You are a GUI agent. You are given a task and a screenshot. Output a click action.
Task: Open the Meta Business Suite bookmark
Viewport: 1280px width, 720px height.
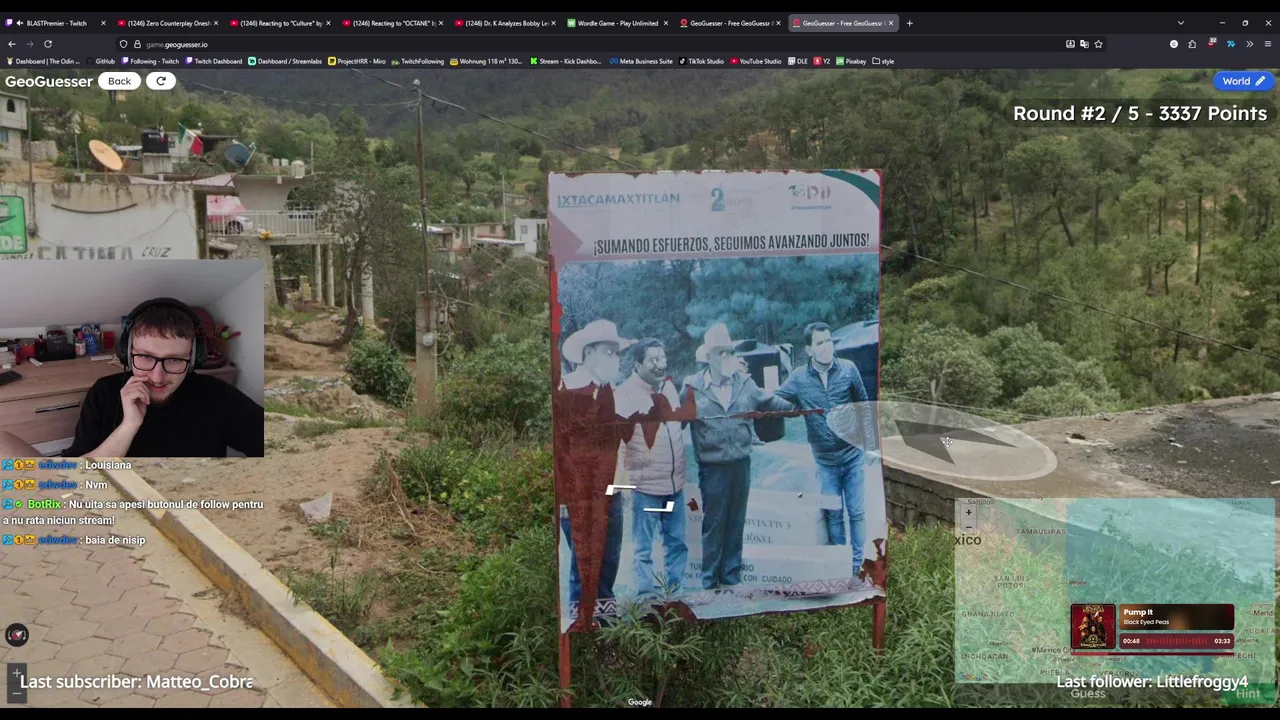click(641, 61)
